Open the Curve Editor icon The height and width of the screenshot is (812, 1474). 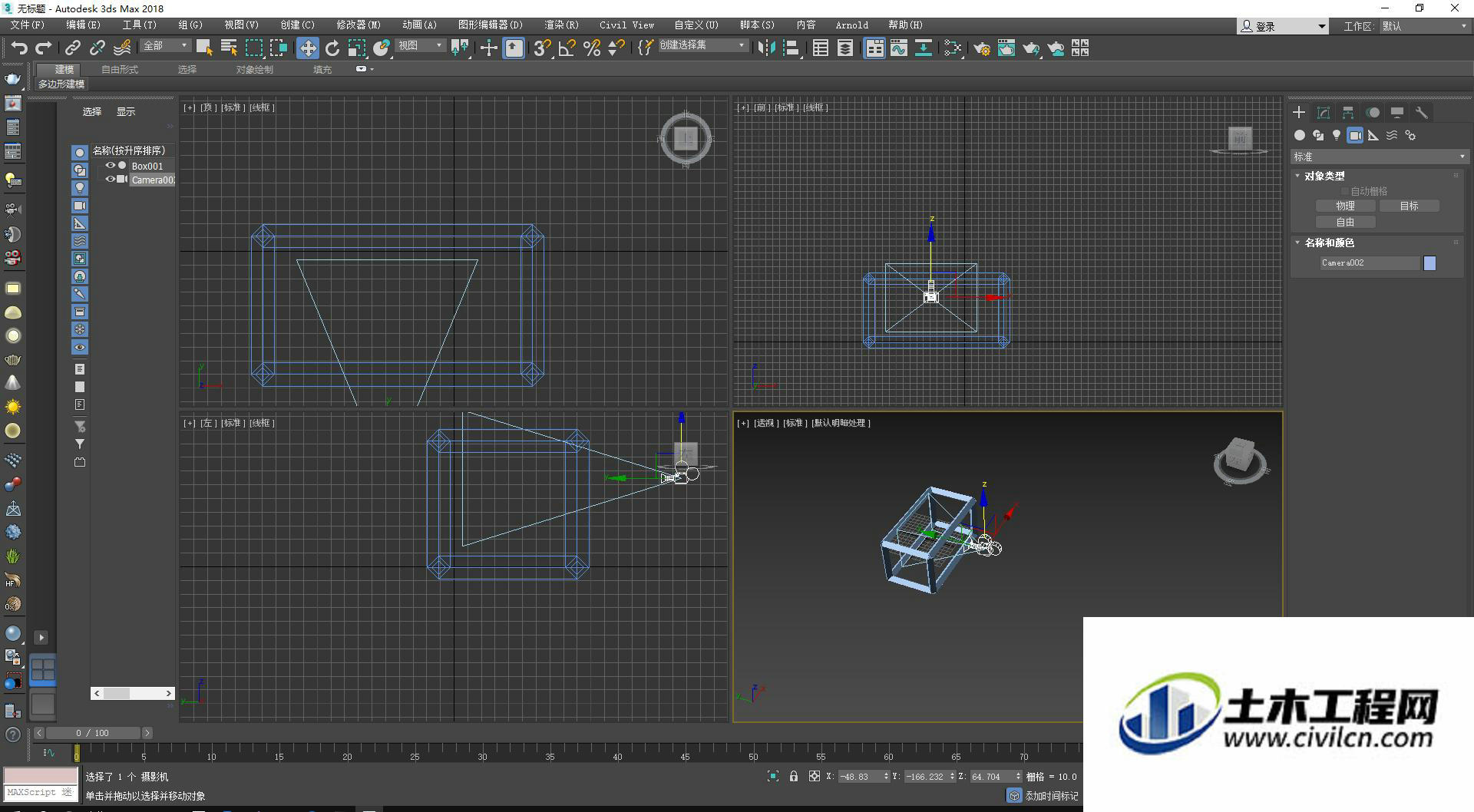point(899,48)
